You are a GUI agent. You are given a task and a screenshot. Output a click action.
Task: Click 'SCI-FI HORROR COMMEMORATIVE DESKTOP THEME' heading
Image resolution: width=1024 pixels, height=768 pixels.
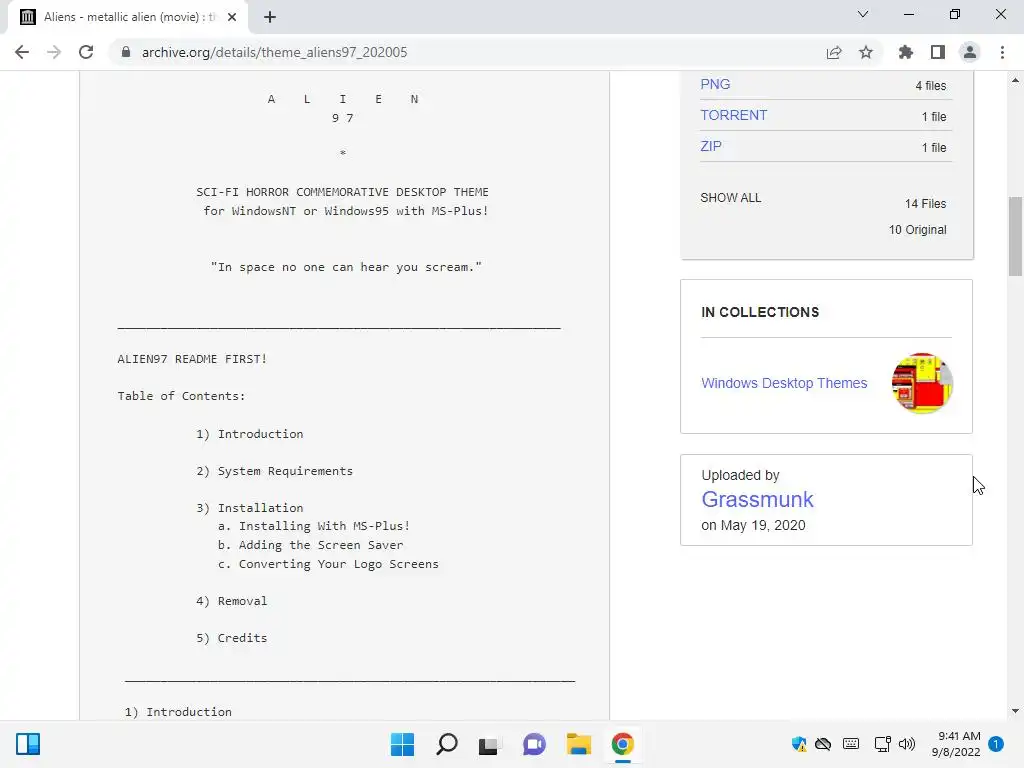click(342, 192)
